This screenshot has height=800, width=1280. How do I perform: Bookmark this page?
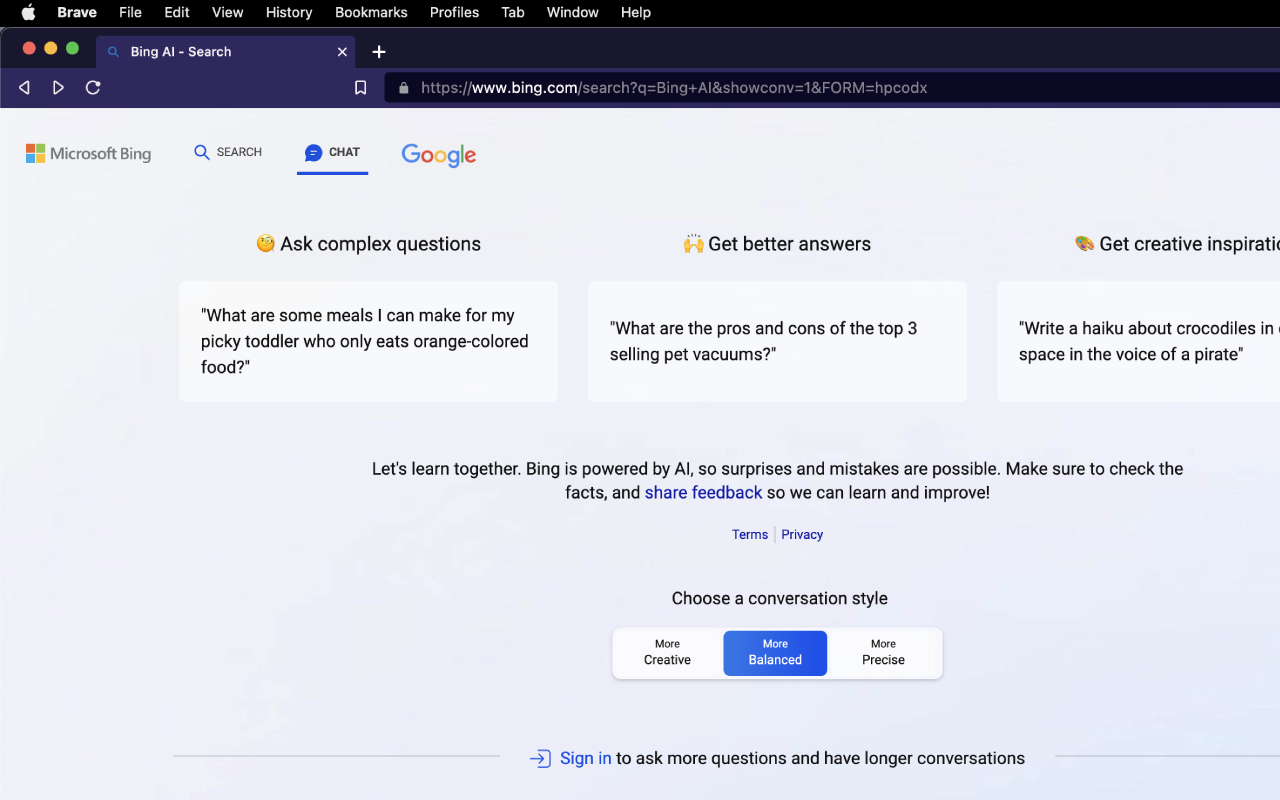[x=361, y=88]
